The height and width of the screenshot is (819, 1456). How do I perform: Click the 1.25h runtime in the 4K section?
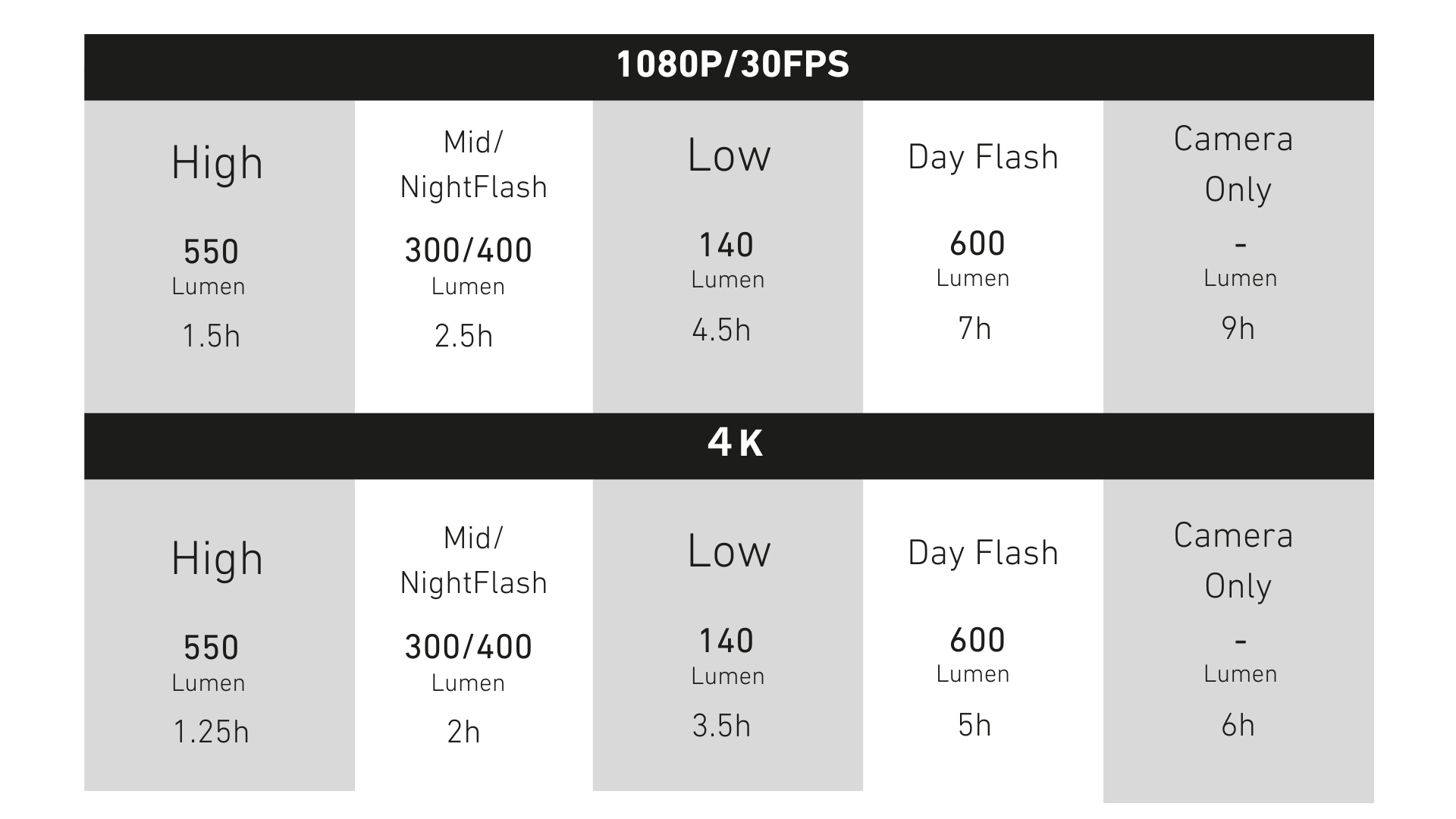pos(211,732)
